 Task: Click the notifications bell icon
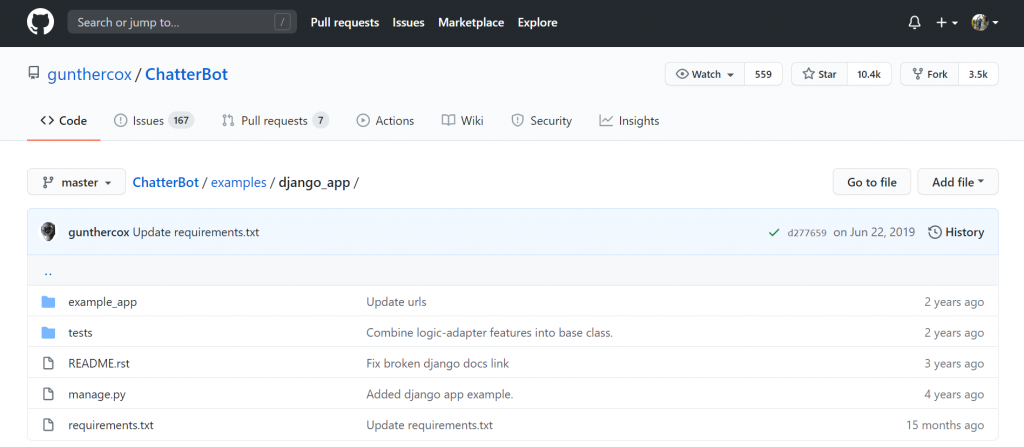[x=914, y=23]
